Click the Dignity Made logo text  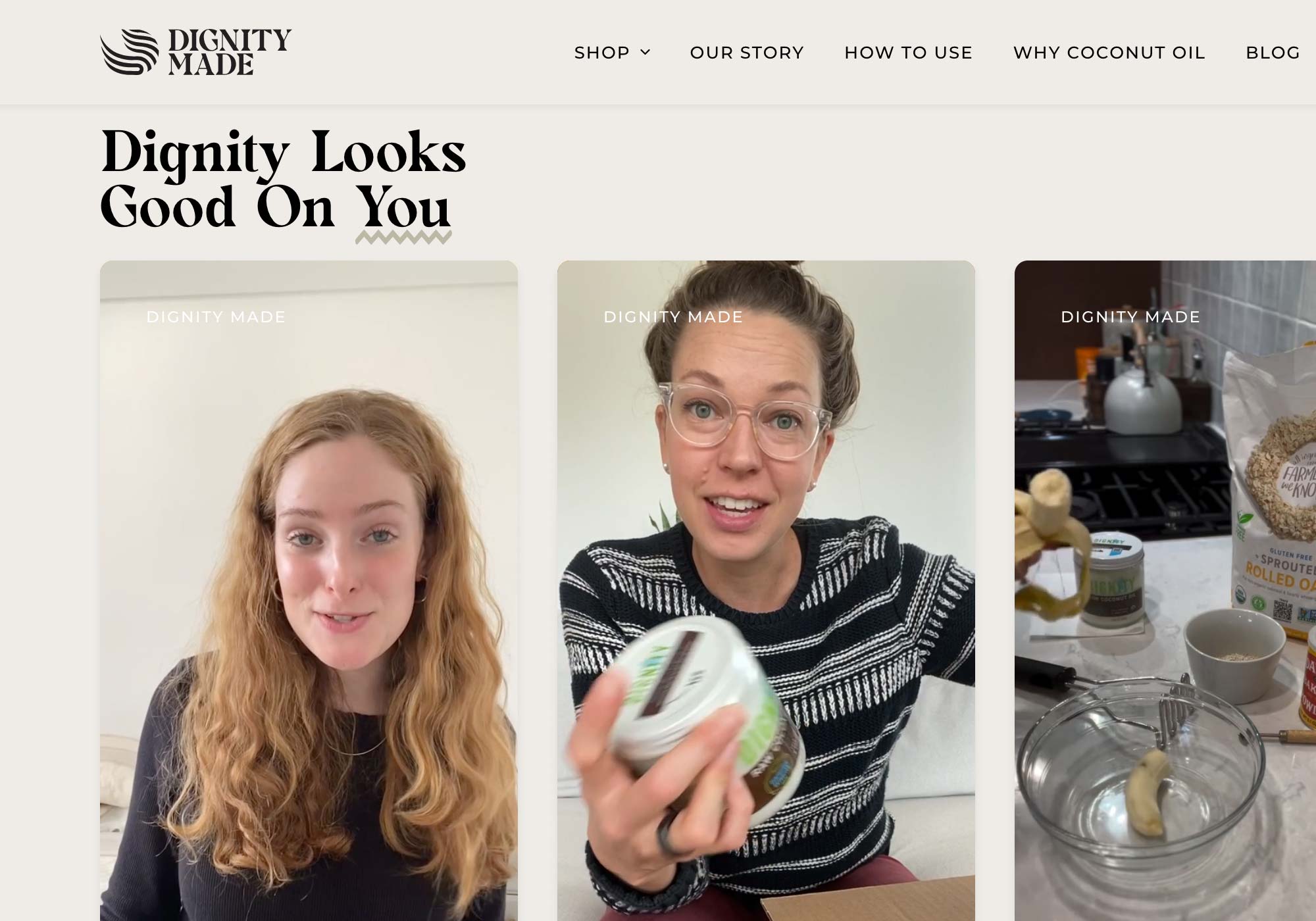click(x=230, y=52)
